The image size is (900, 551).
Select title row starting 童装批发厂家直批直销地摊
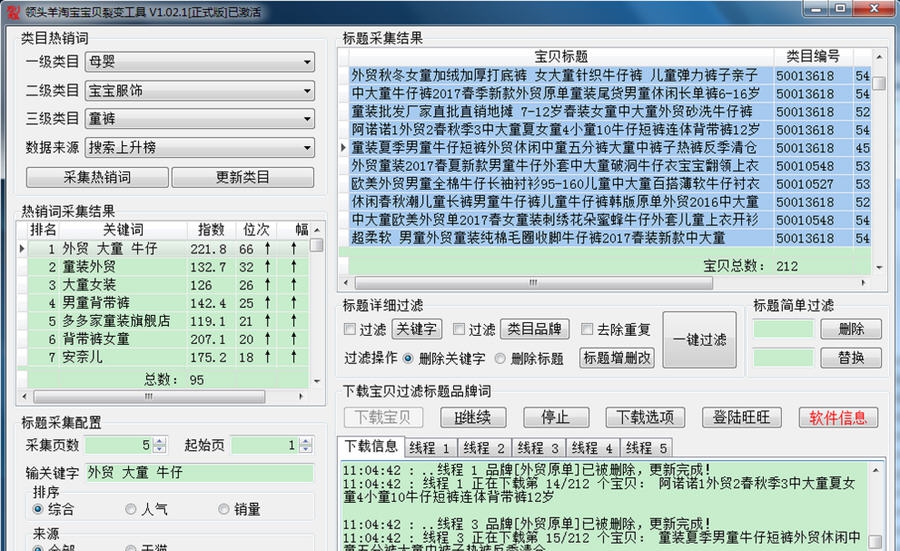coord(610,111)
